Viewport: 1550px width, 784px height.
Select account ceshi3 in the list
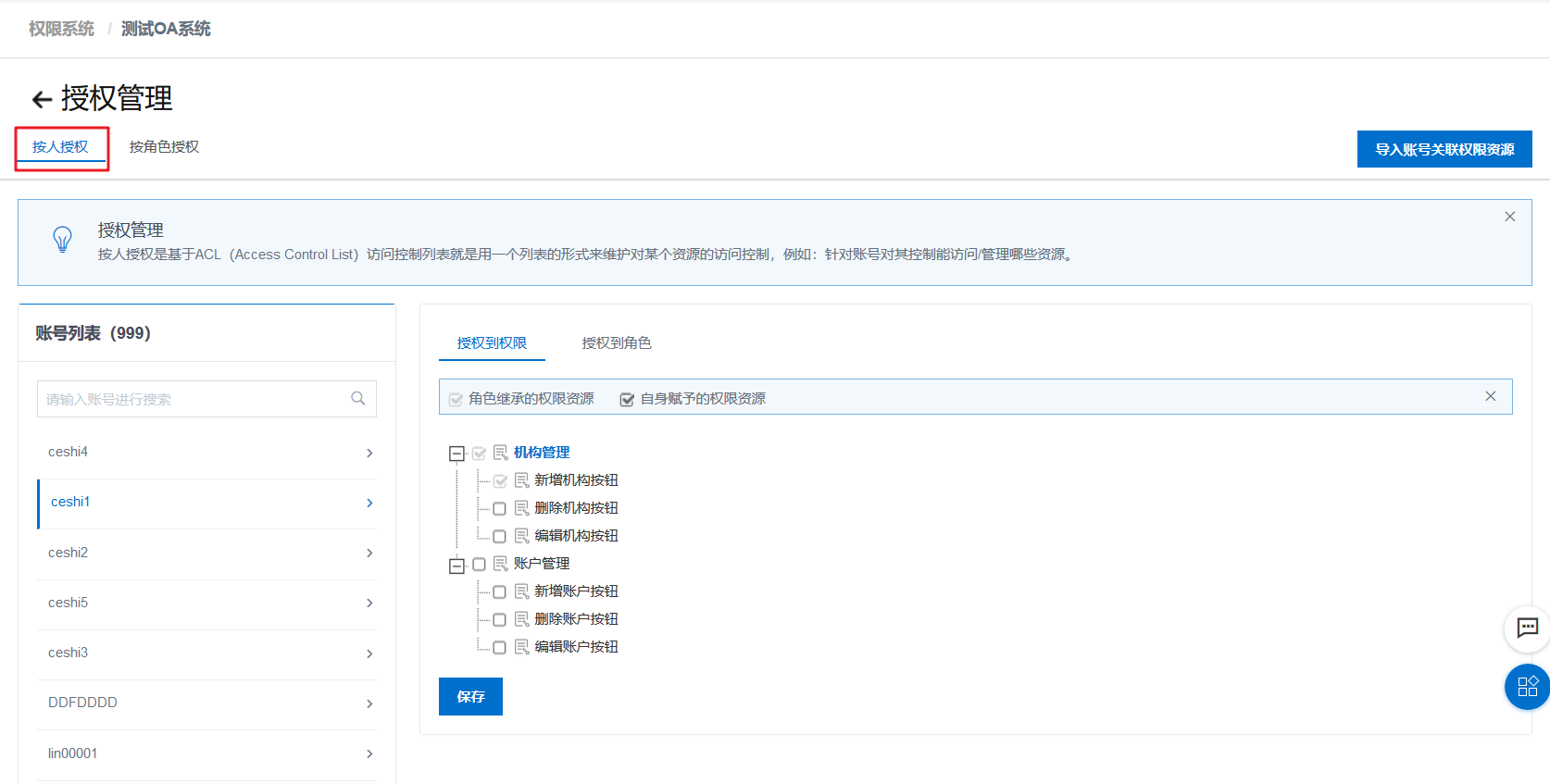206,653
